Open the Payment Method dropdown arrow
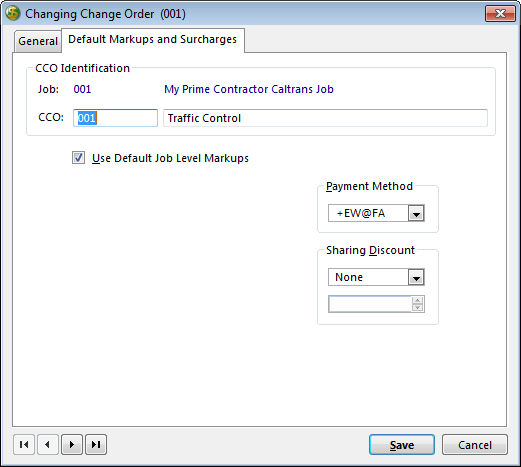 click(x=416, y=213)
